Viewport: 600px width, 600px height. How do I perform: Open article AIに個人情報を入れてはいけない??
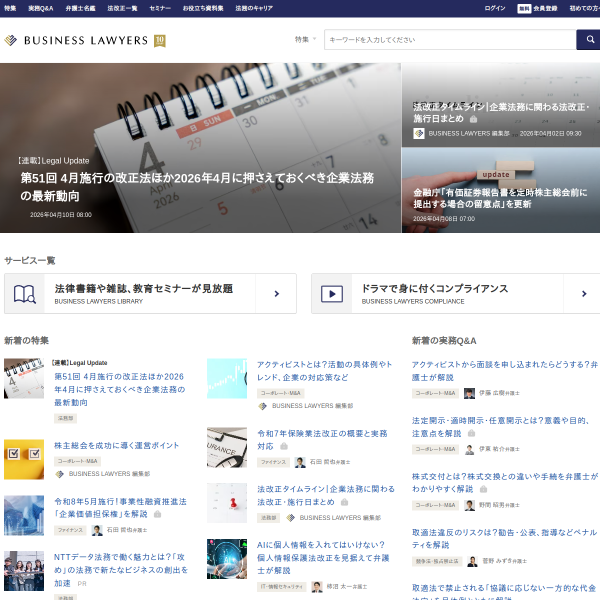(323, 558)
